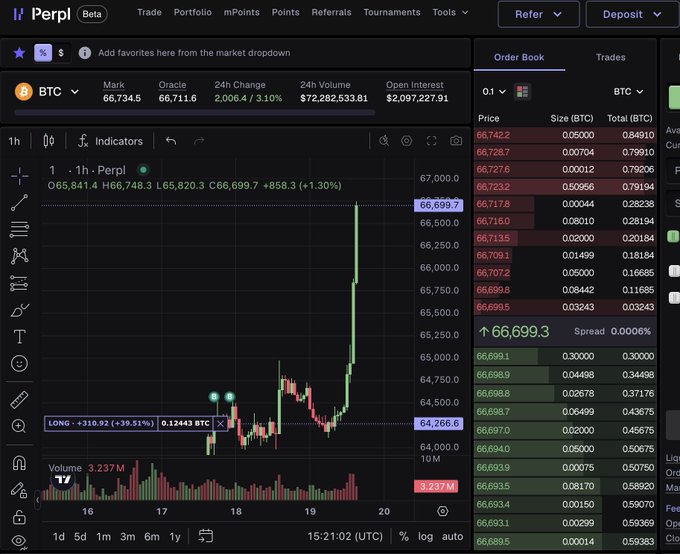Toggle log price scale
The width and height of the screenshot is (680, 554).
click(425, 537)
